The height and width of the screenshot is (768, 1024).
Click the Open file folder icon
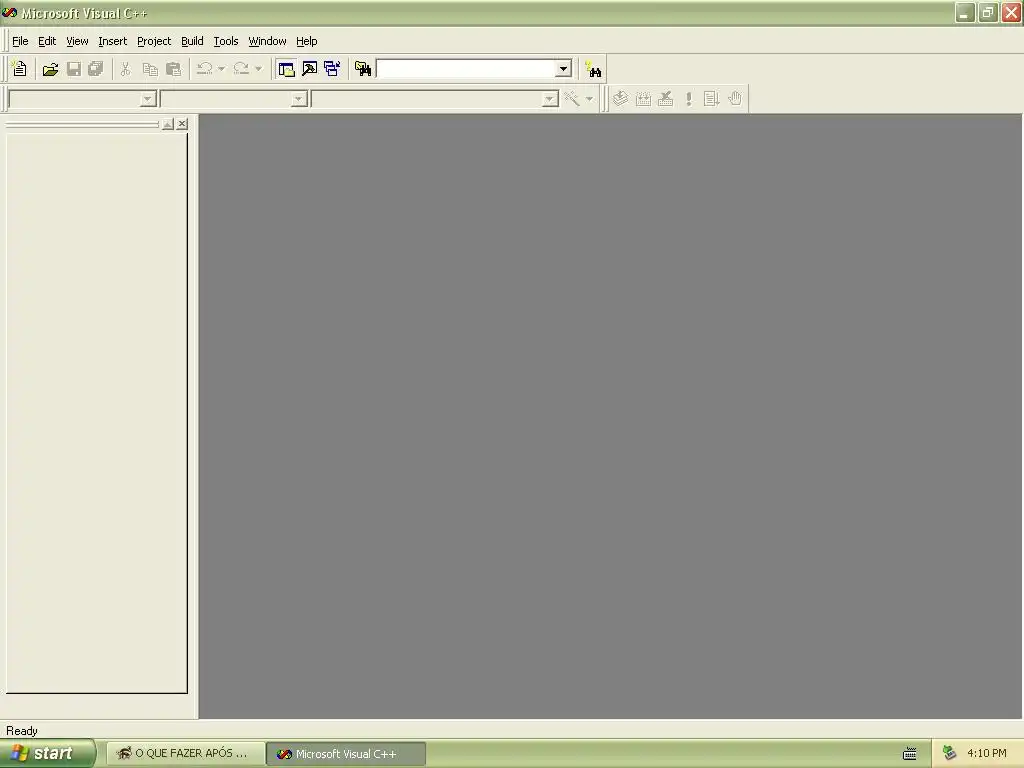click(50, 69)
